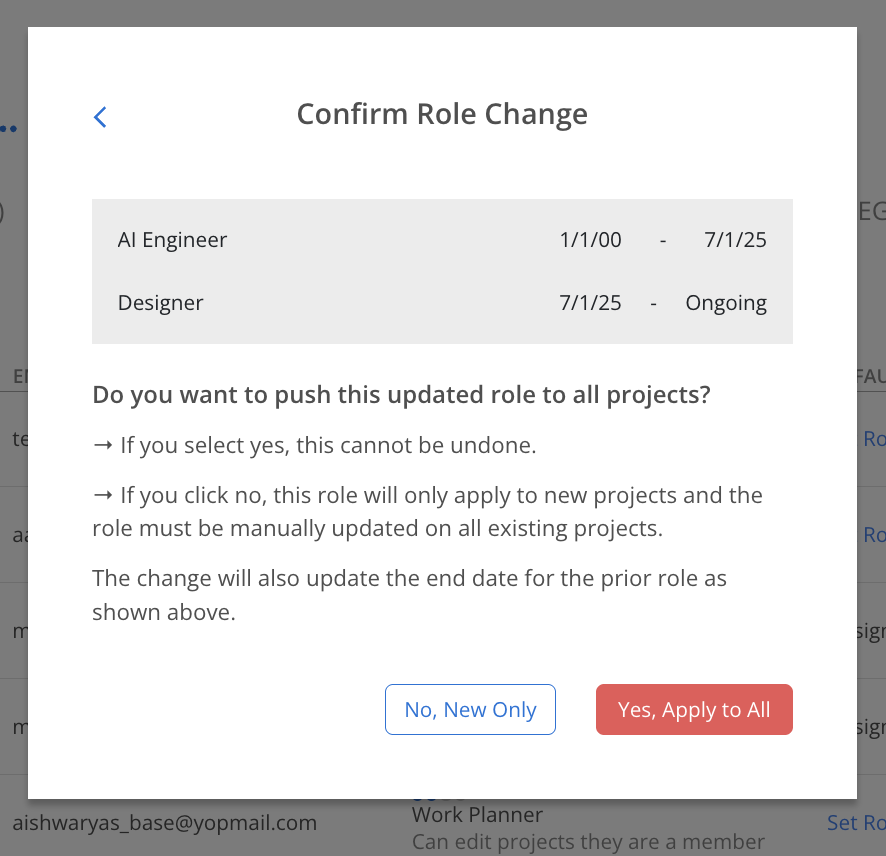Click the Designer start date 7/1/25

point(590,303)
